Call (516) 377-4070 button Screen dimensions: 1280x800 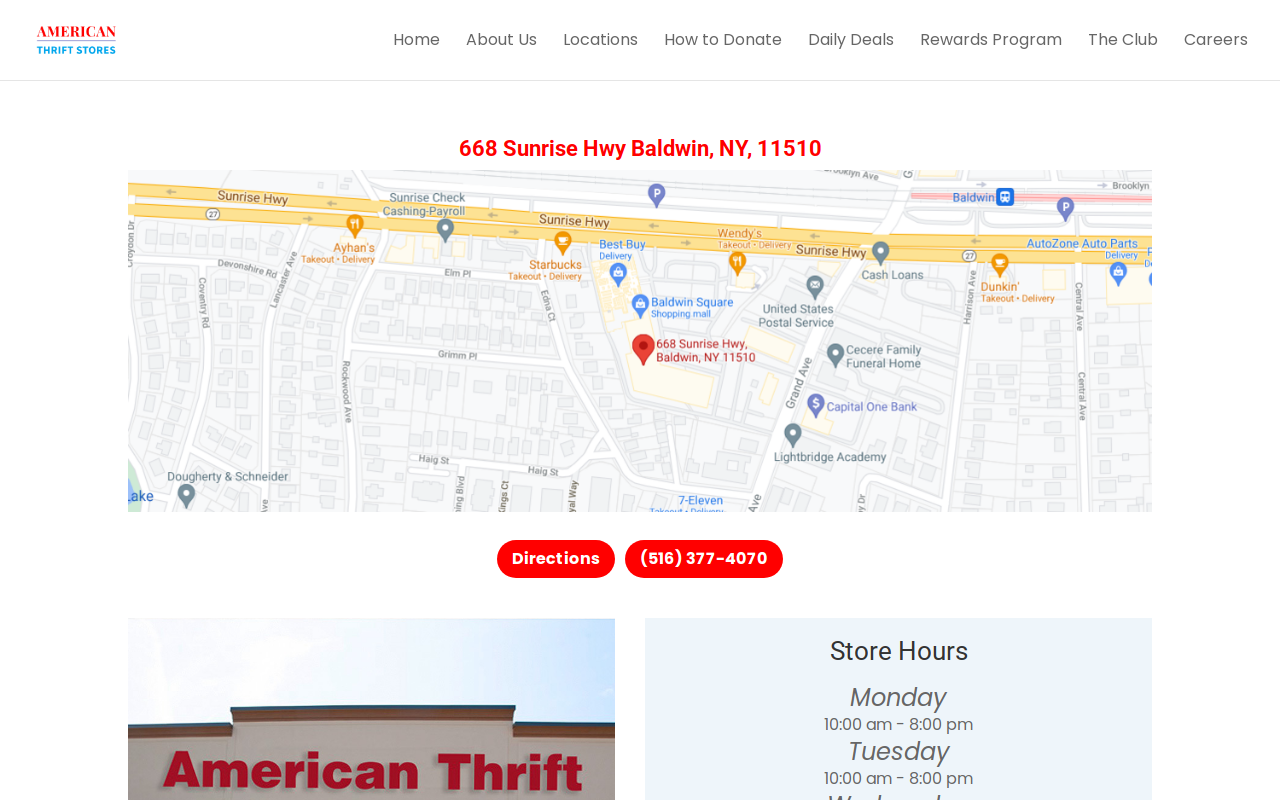click(x=704, y=559)
